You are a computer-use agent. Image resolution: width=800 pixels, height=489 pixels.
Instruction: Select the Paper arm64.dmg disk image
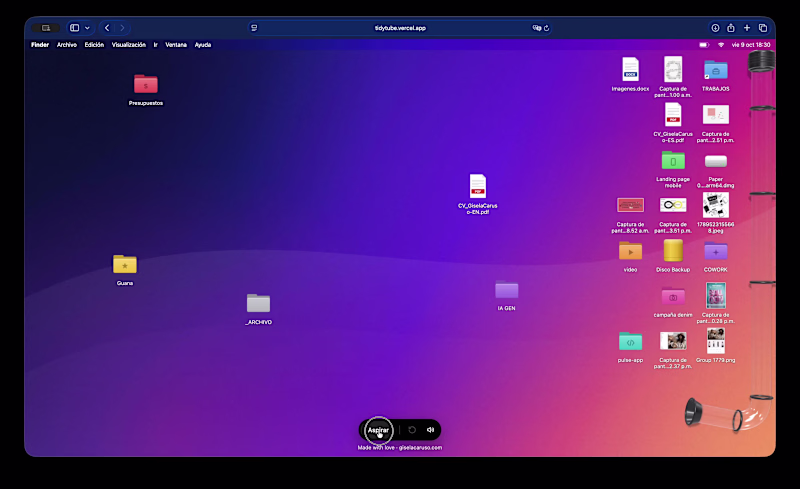click(715, 161)
